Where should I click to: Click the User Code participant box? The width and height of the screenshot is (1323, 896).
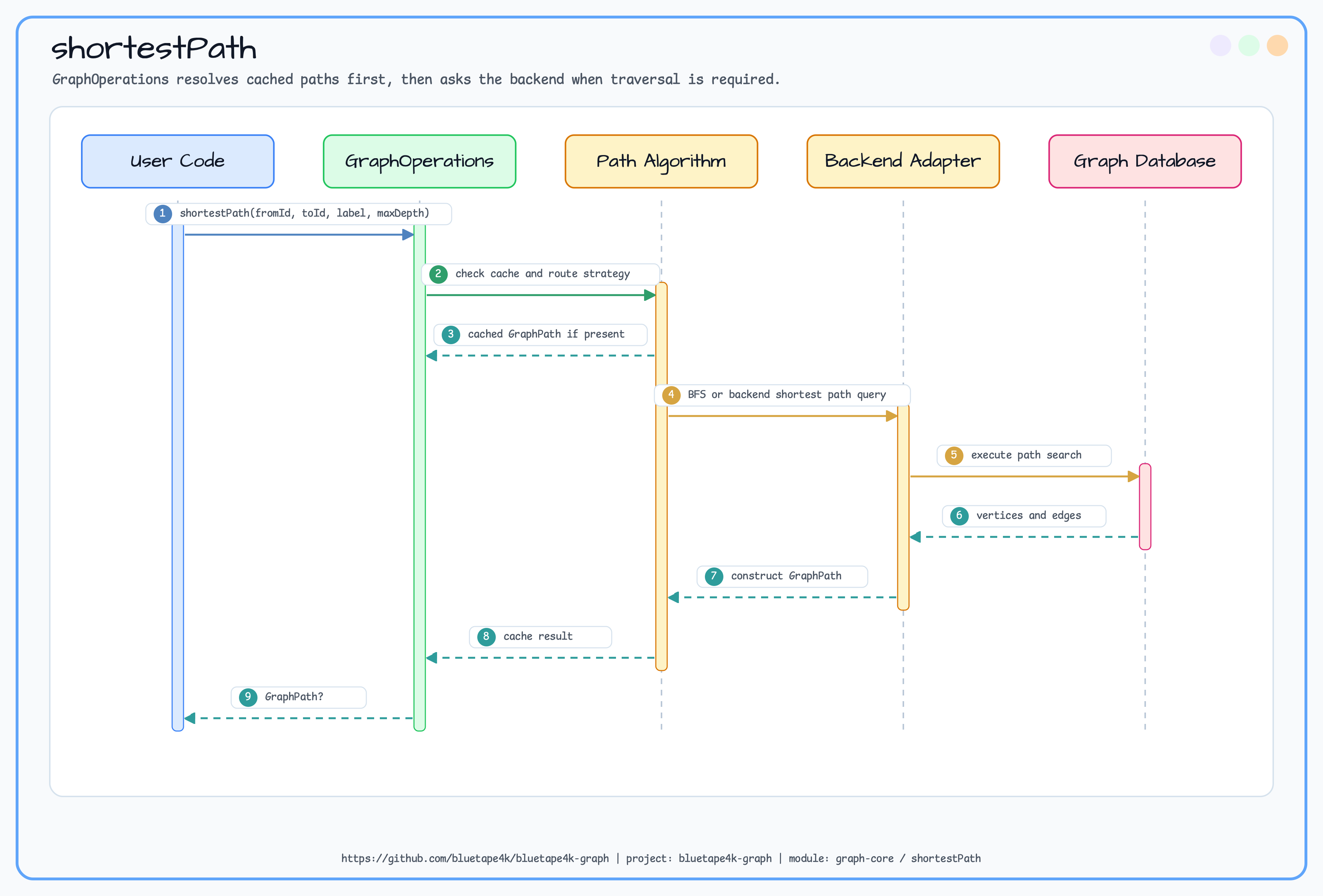pyautogui.click(x=177, y=161)
